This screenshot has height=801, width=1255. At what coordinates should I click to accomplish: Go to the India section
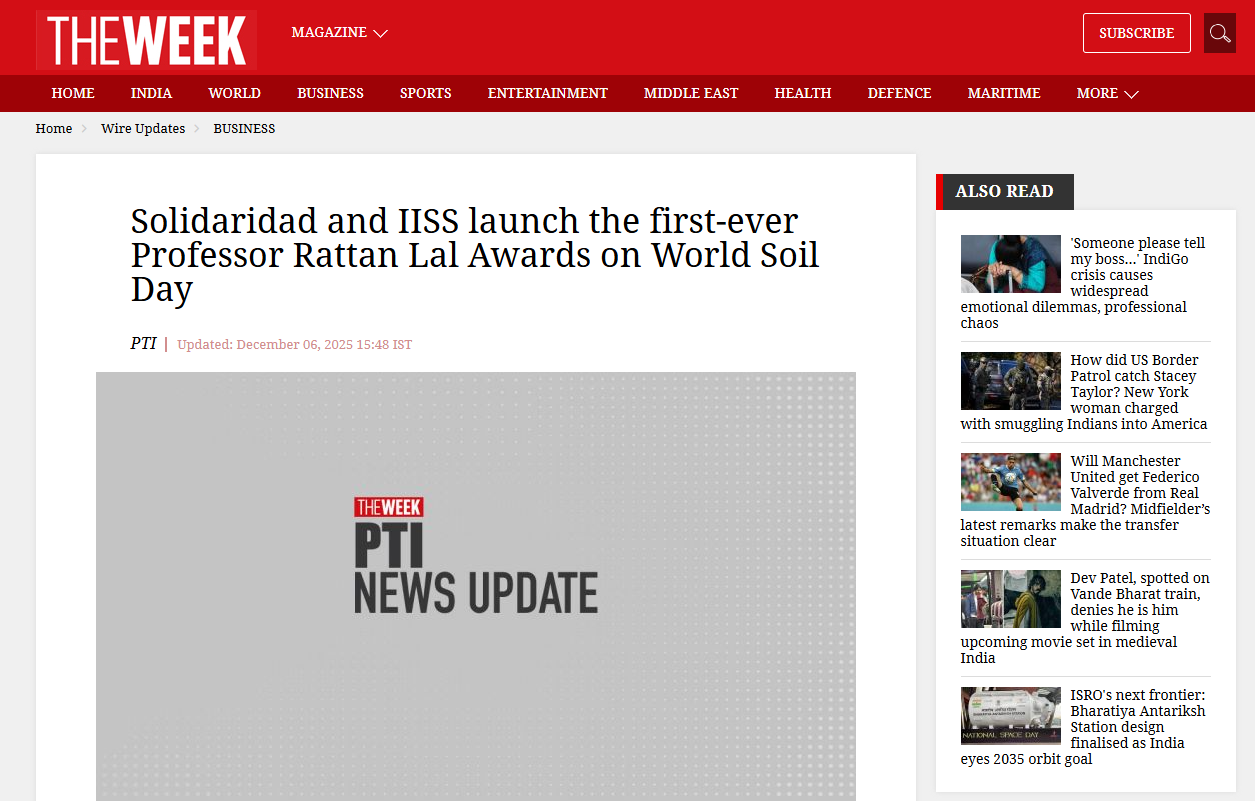point(151,93)
